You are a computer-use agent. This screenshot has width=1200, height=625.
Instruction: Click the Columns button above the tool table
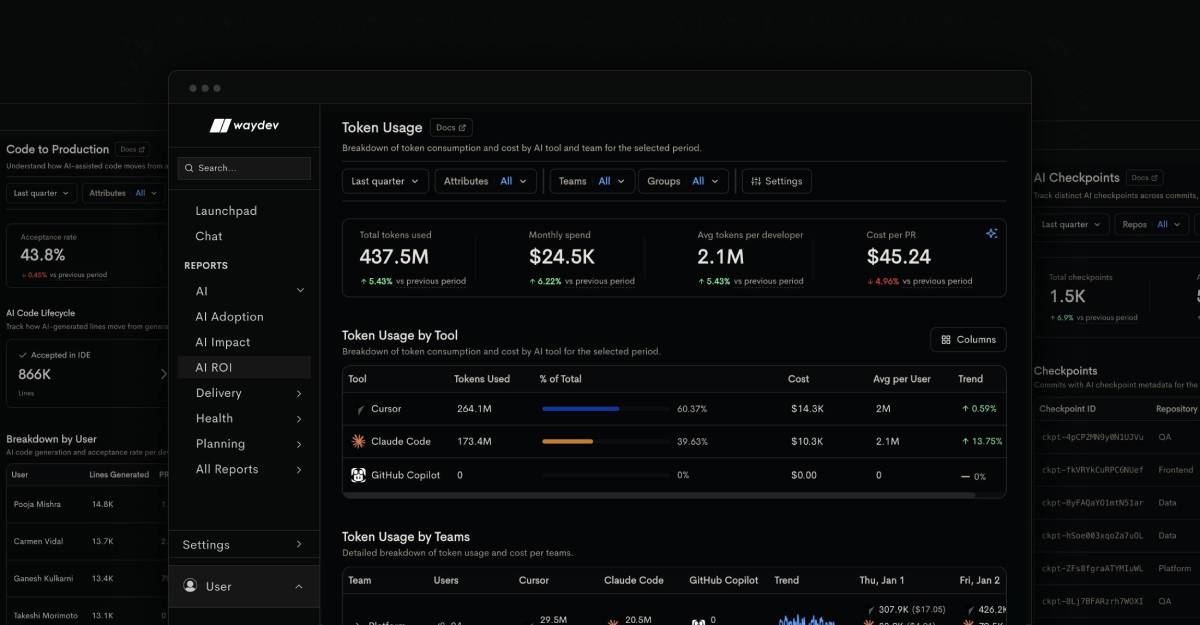968,339
